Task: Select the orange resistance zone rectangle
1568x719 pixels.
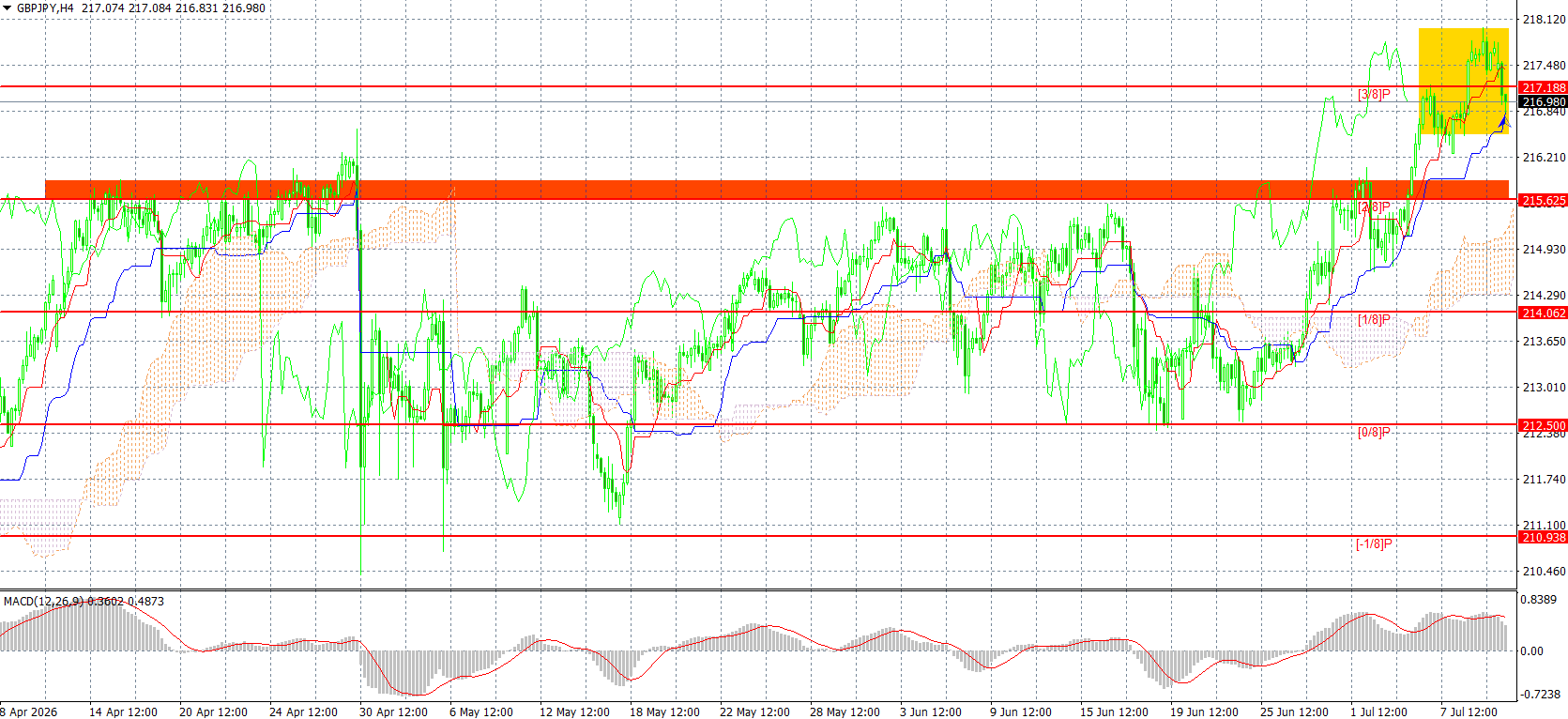Action: tap(777, 190)
